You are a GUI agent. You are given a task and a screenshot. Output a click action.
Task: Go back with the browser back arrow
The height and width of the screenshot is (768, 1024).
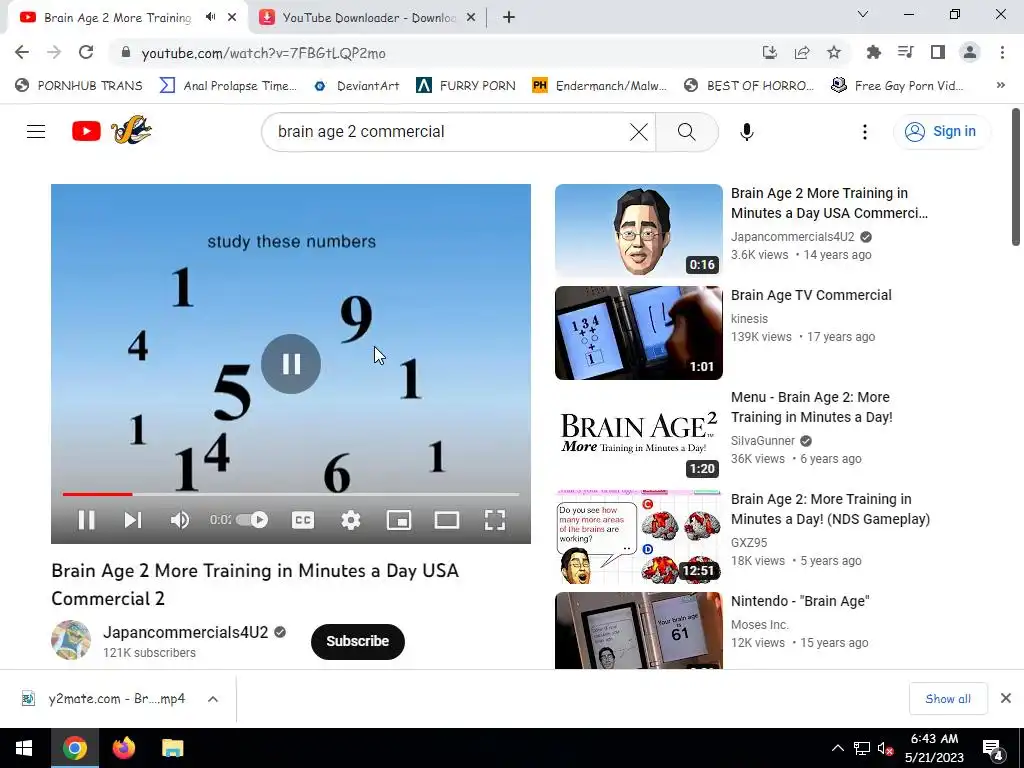pyautogui.click(x=22, y=52)
